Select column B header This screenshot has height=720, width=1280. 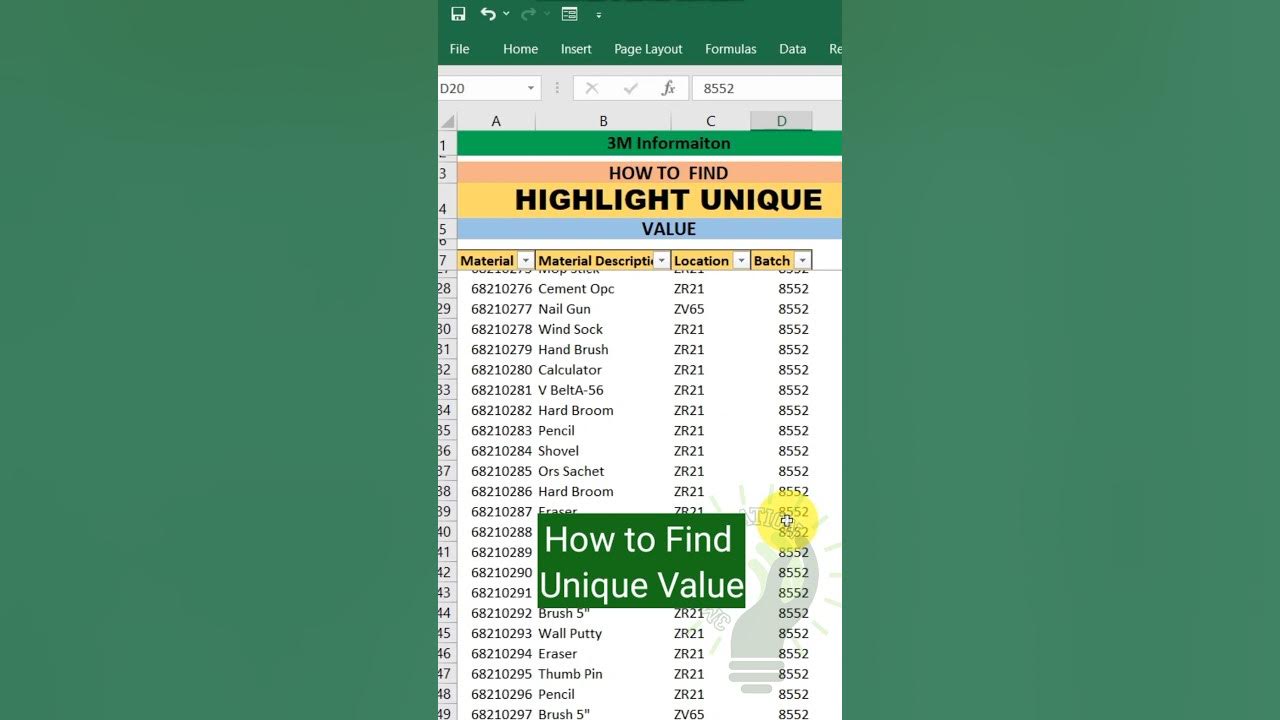[603, 121]
